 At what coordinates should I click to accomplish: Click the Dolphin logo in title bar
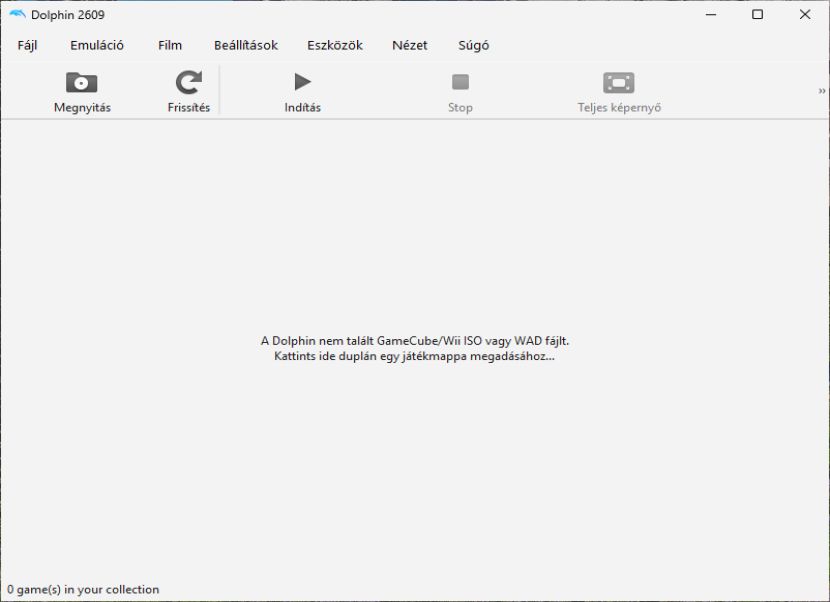[17, 14]
